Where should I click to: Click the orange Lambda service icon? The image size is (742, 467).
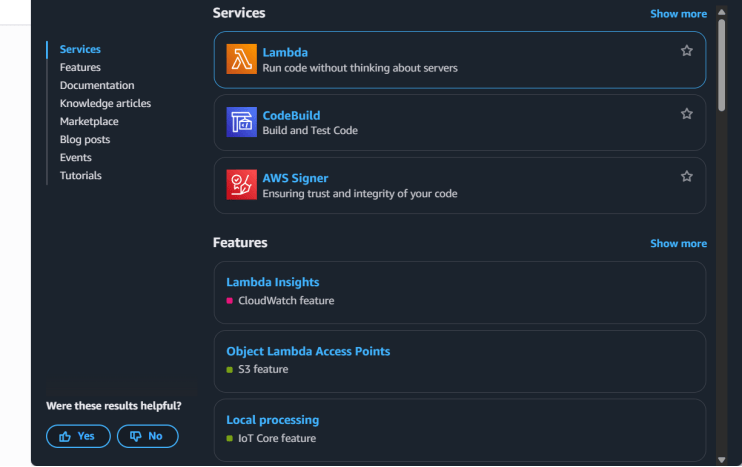point(241,60)
